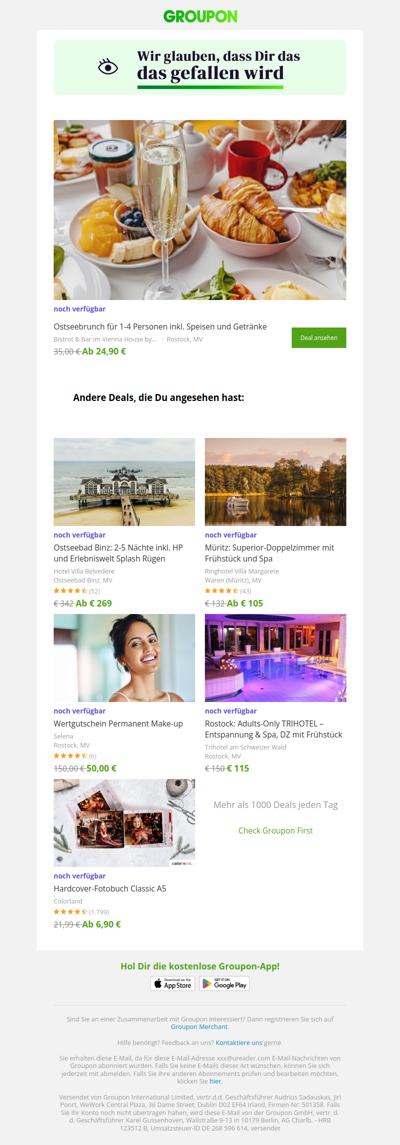Tap the App Store download badge
This screenshot has height=1145, width=400.
pos(172,984)
